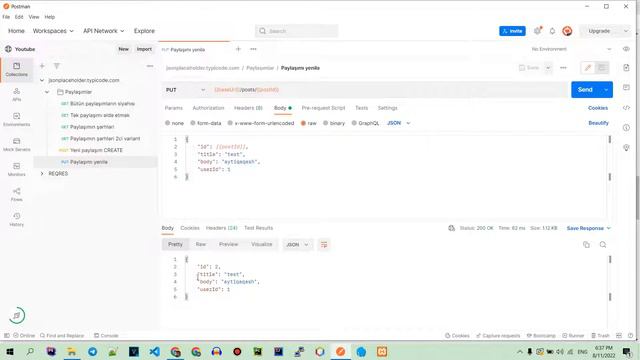
Task: Click the plus icon to create collection
Action: [x=42, y=66]
